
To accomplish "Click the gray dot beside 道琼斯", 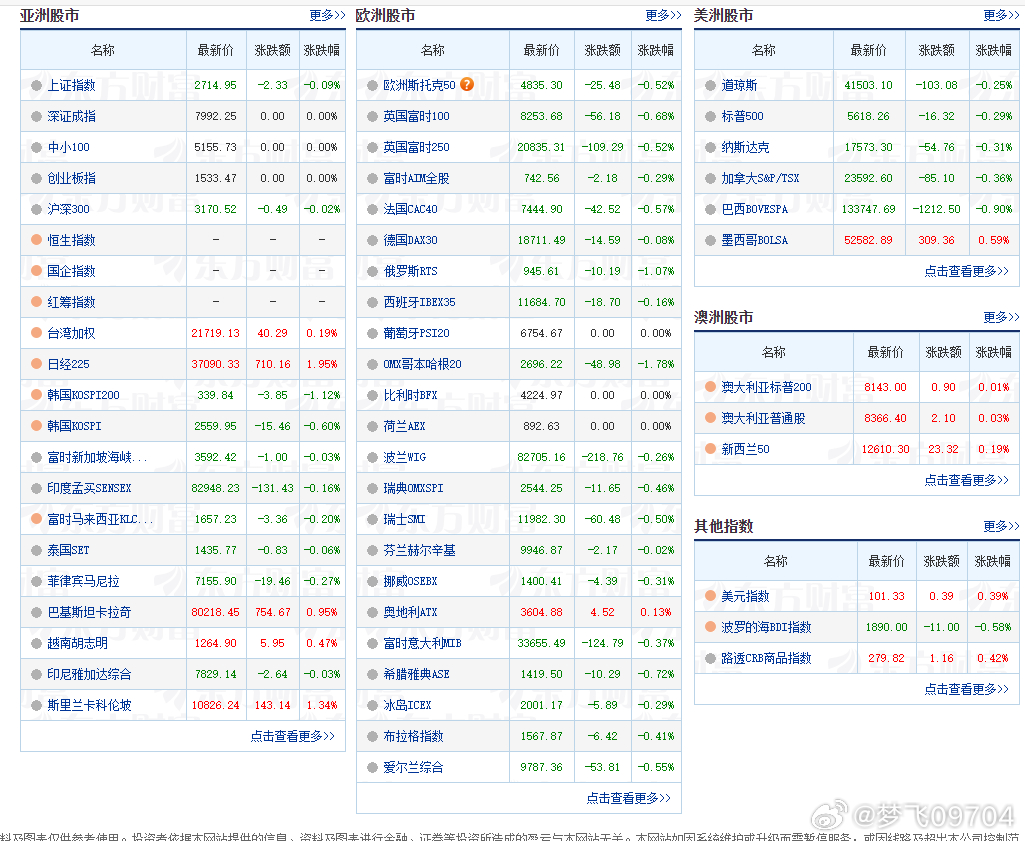I will 710,86.
